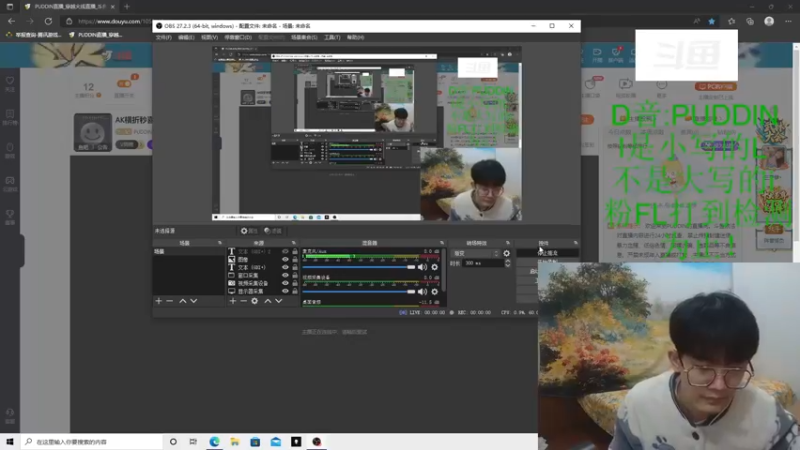Pop out the Controls dock panel

(576, 243)
